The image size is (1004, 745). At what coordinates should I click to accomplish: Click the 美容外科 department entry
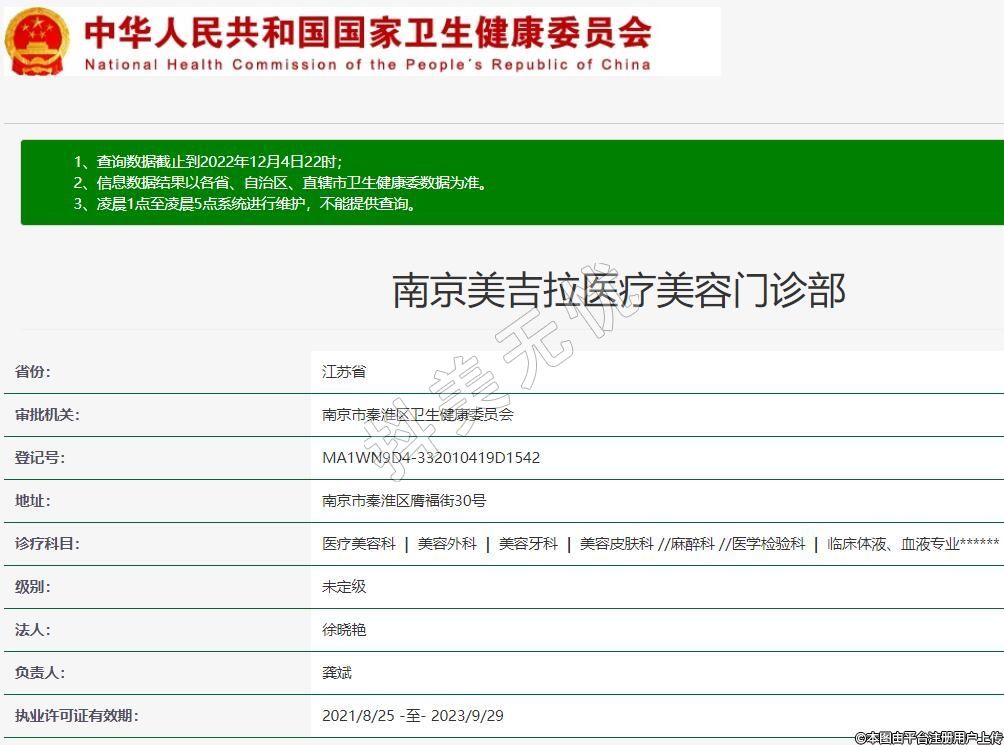(x=447, y=544)
